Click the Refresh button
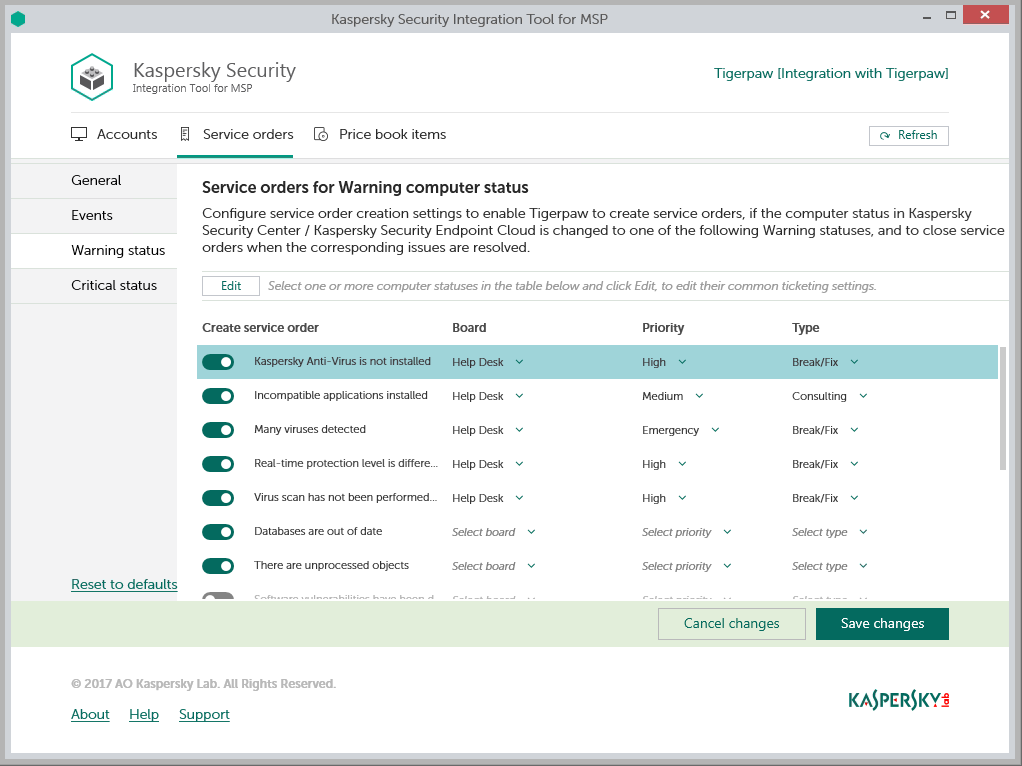The width and height of the screenshot is (1022, 766). pyautogui.click(x=908, y=136)
